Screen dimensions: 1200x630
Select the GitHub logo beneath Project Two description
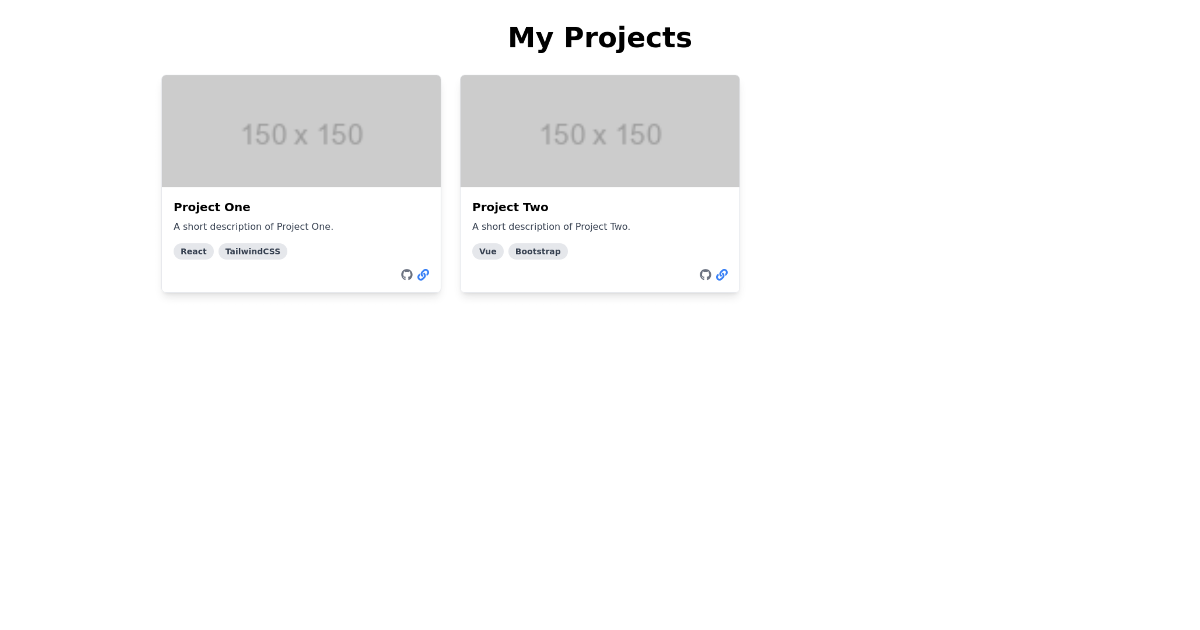[705, 275]
